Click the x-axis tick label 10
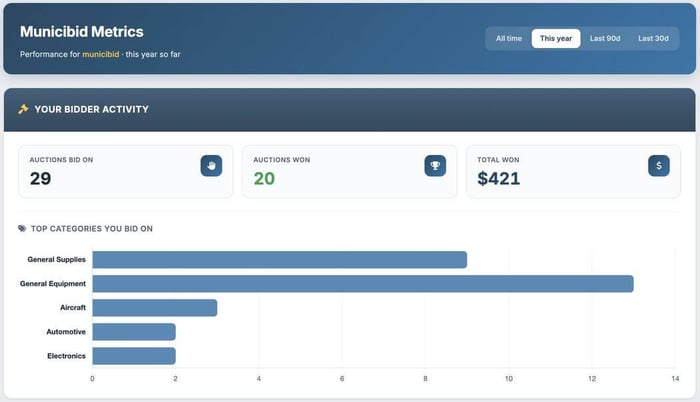This screenshot has width=700, height=402. (x=508, y=379)
